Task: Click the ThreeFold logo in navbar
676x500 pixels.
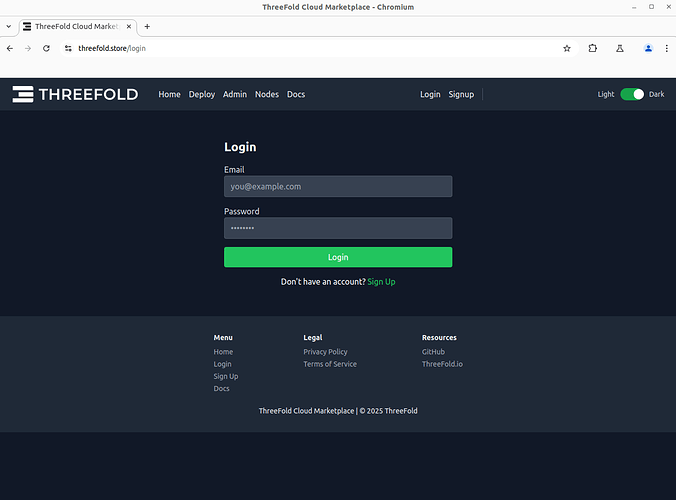Action: point(75,94)
